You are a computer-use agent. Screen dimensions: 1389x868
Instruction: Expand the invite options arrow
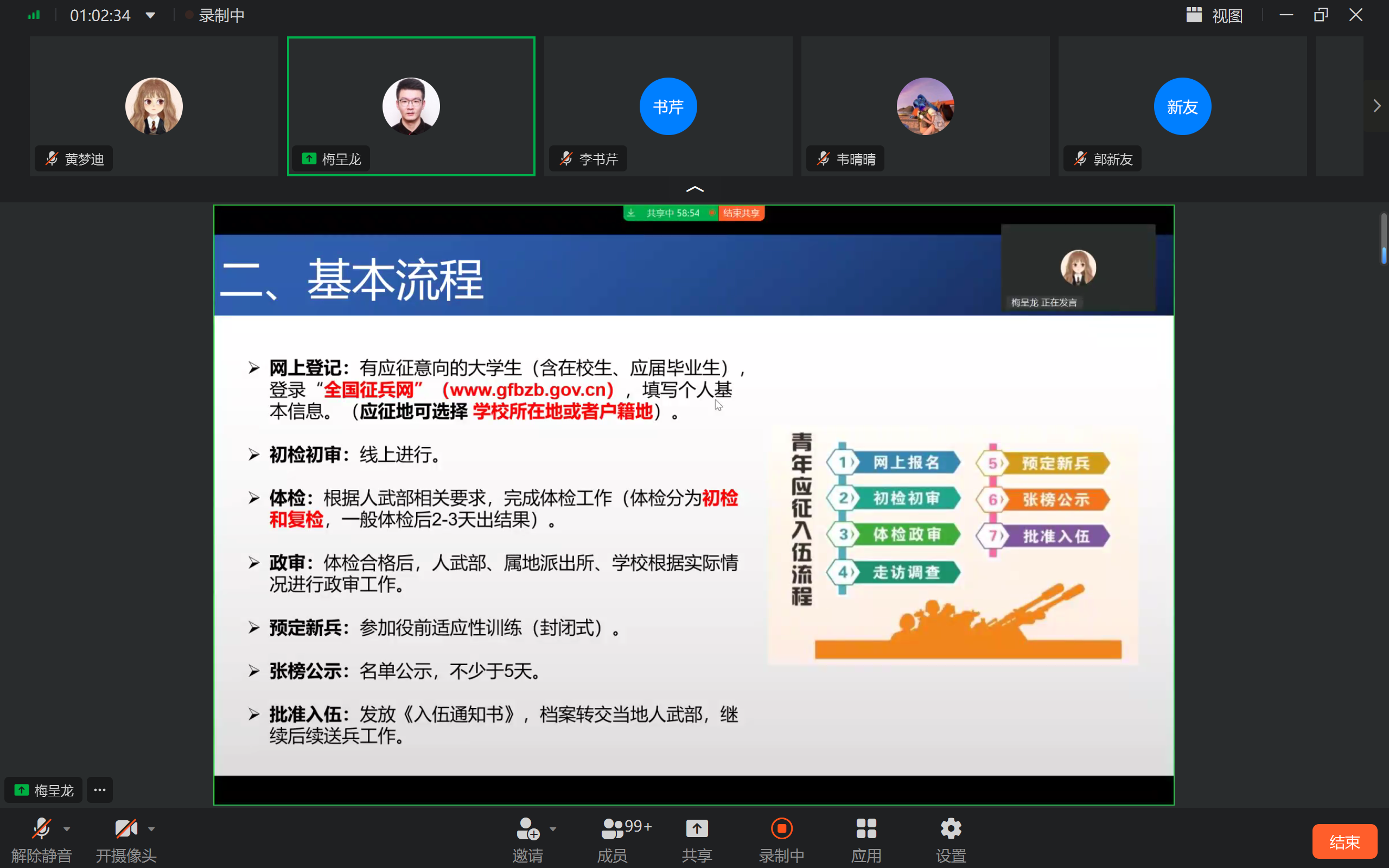coord(553,829)
